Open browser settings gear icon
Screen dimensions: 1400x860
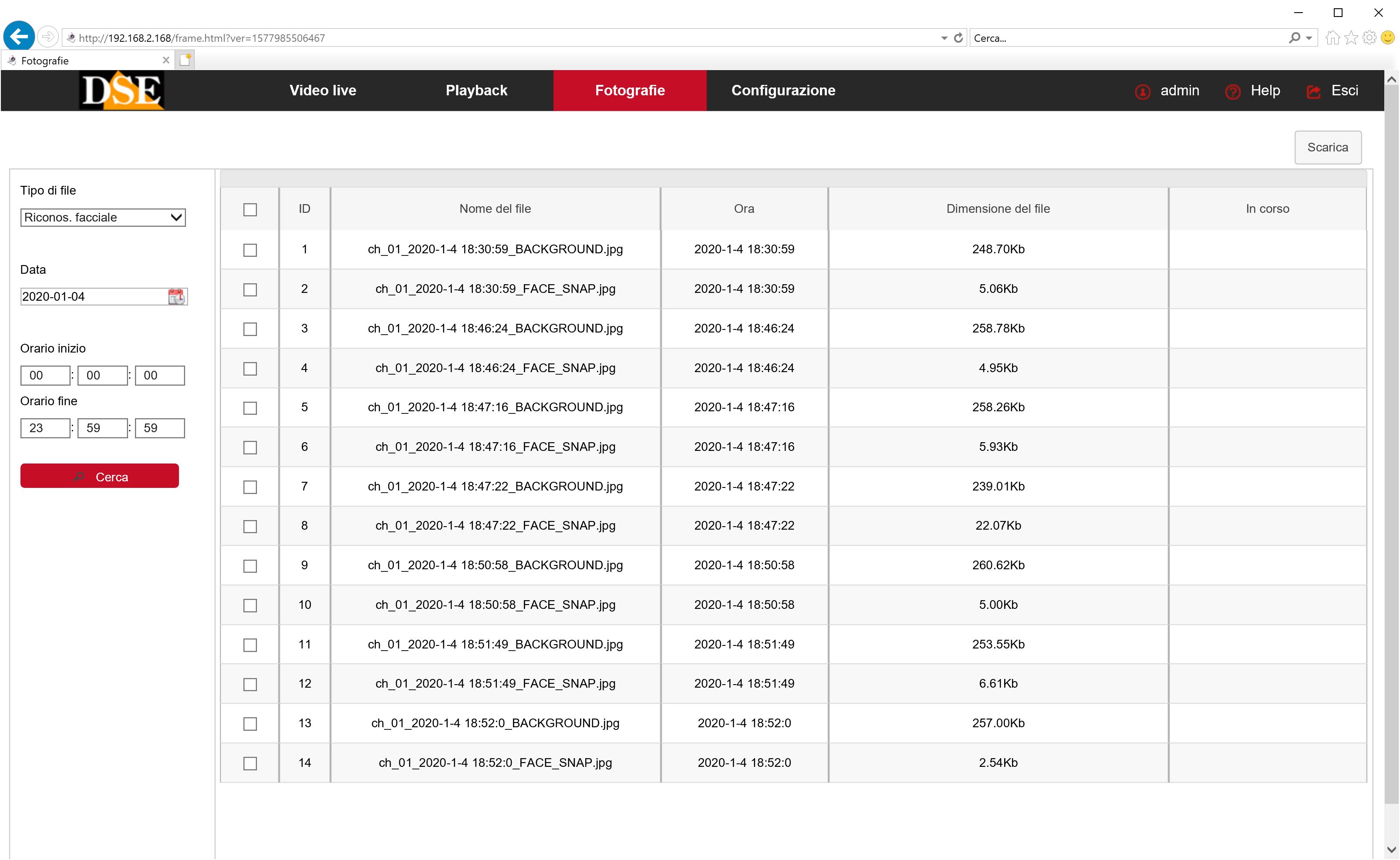tap(1370, 37)
